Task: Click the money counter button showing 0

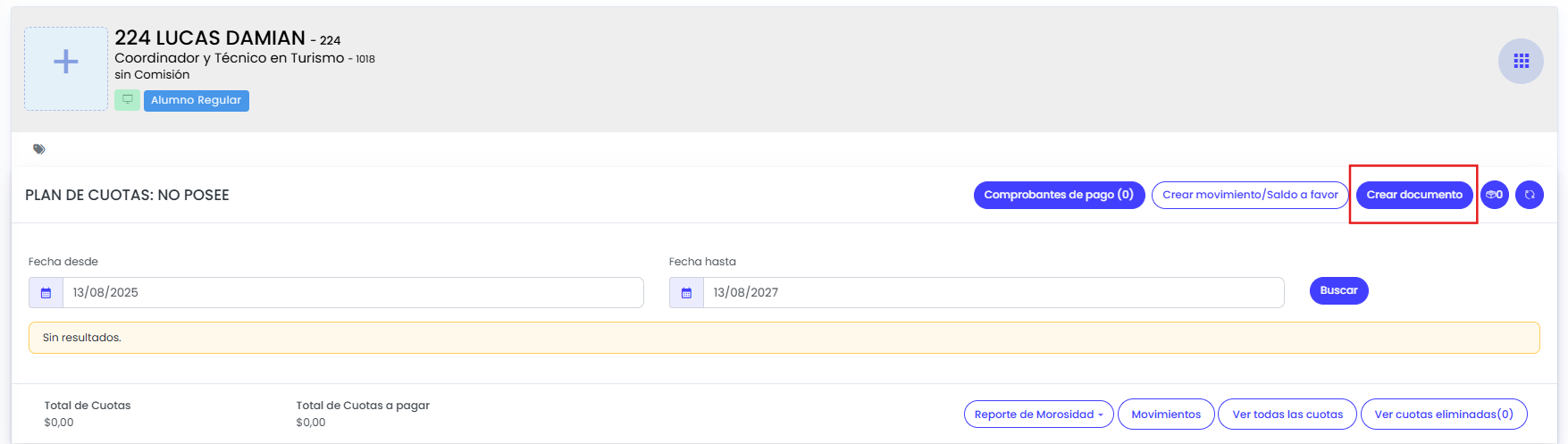Action: [1495, 195]
